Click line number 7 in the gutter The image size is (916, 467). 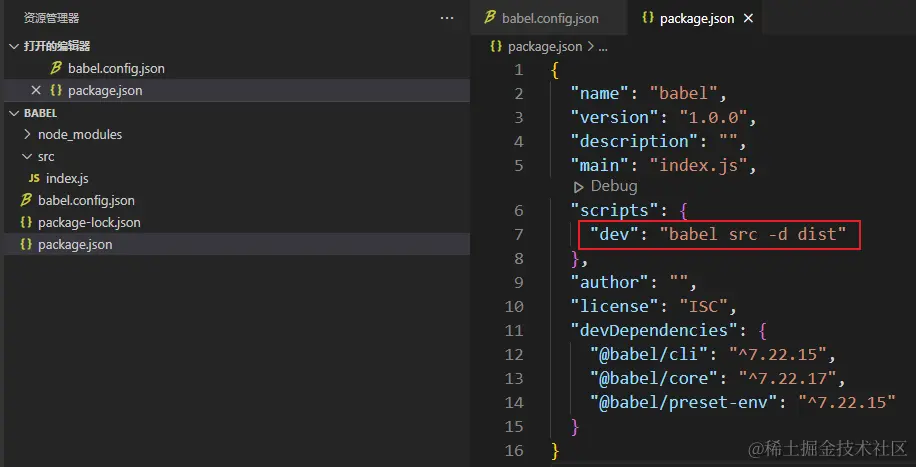(519, 234)
